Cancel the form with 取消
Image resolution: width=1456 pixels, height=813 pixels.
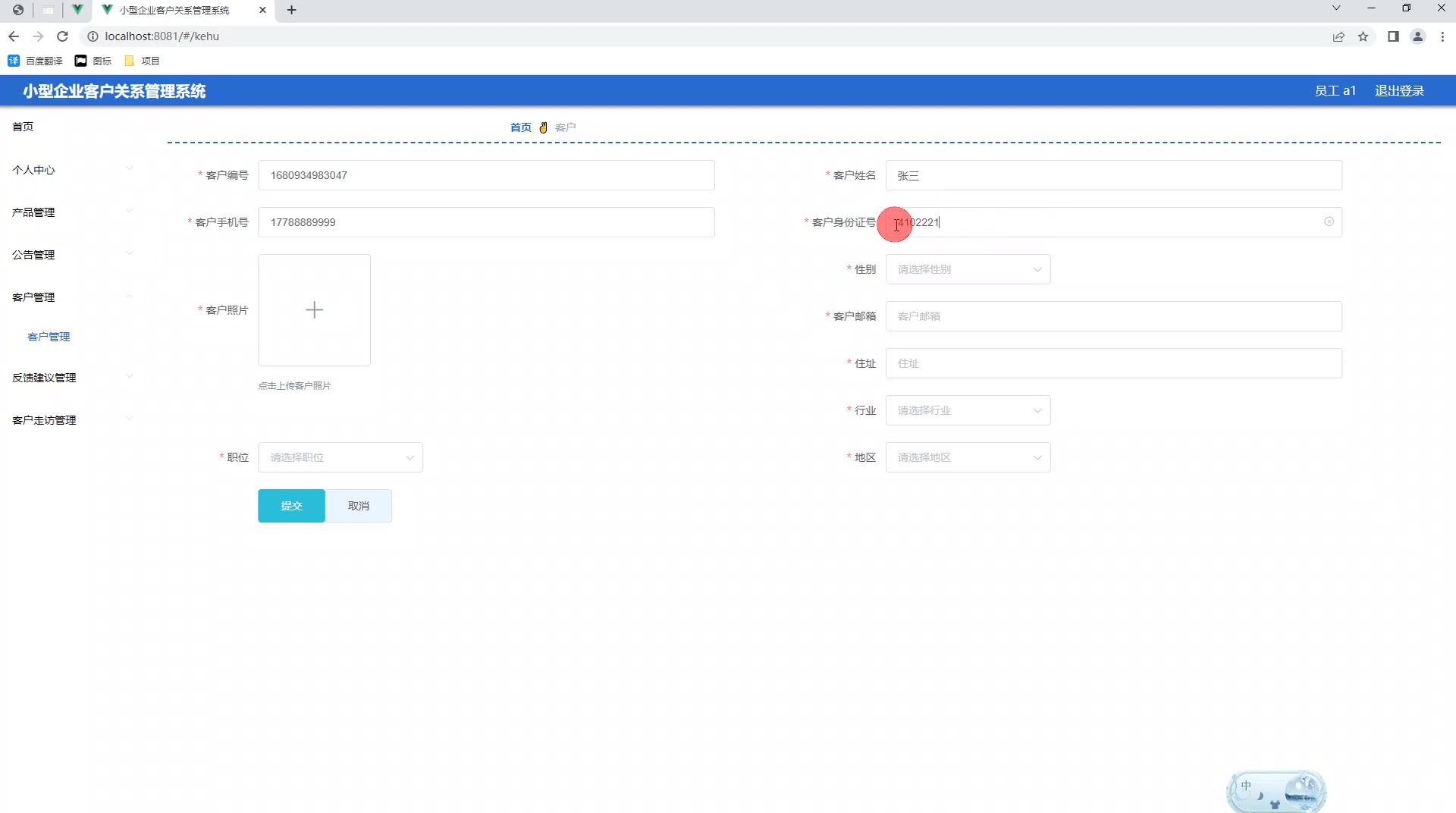[359, 506]
